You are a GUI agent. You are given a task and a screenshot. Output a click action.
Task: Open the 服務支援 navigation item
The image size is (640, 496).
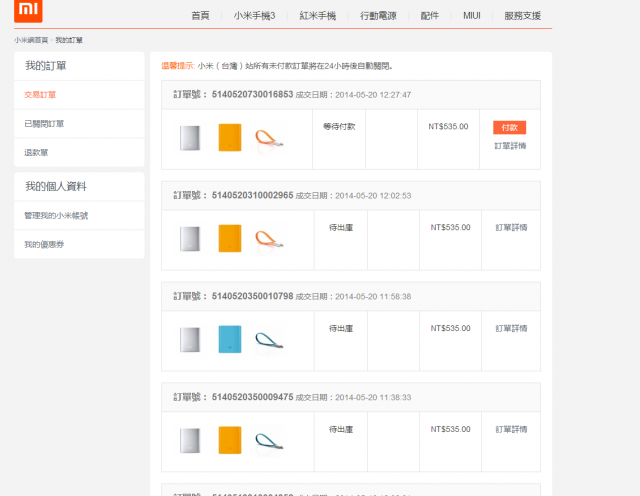[x=522, y=16]
